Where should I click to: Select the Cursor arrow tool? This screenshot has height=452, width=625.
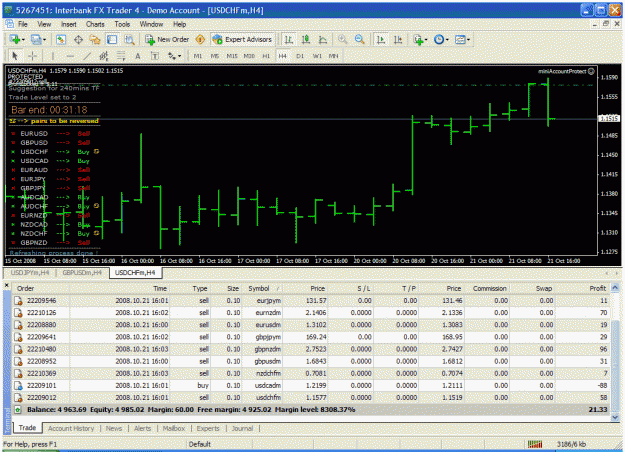tap(15, 56)
